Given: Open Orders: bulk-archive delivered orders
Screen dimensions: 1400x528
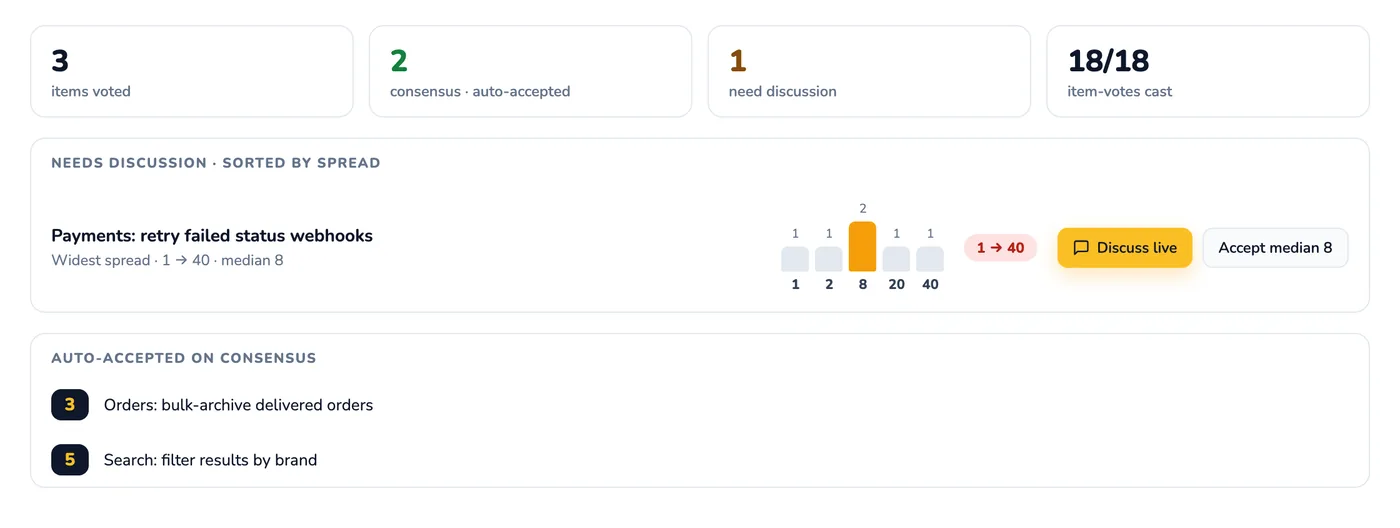Looking at the screenshot, I should [238, 405].
